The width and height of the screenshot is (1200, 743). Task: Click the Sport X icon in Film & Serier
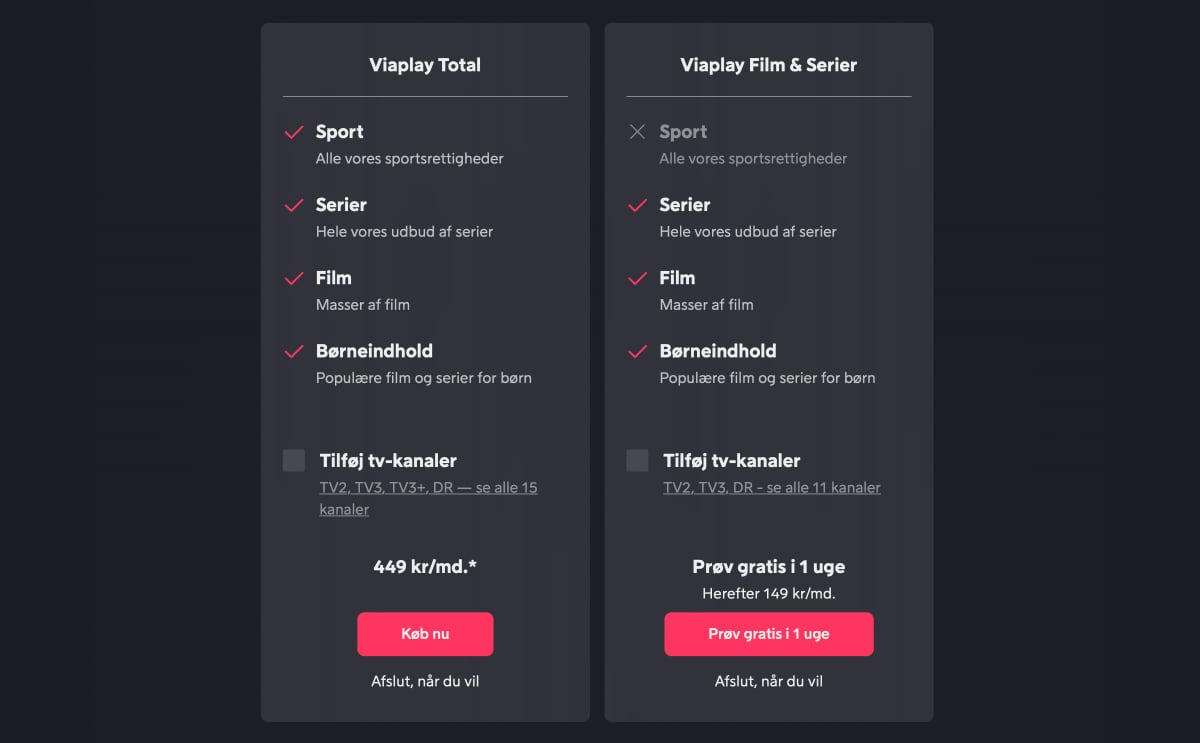tap(637, 132)
